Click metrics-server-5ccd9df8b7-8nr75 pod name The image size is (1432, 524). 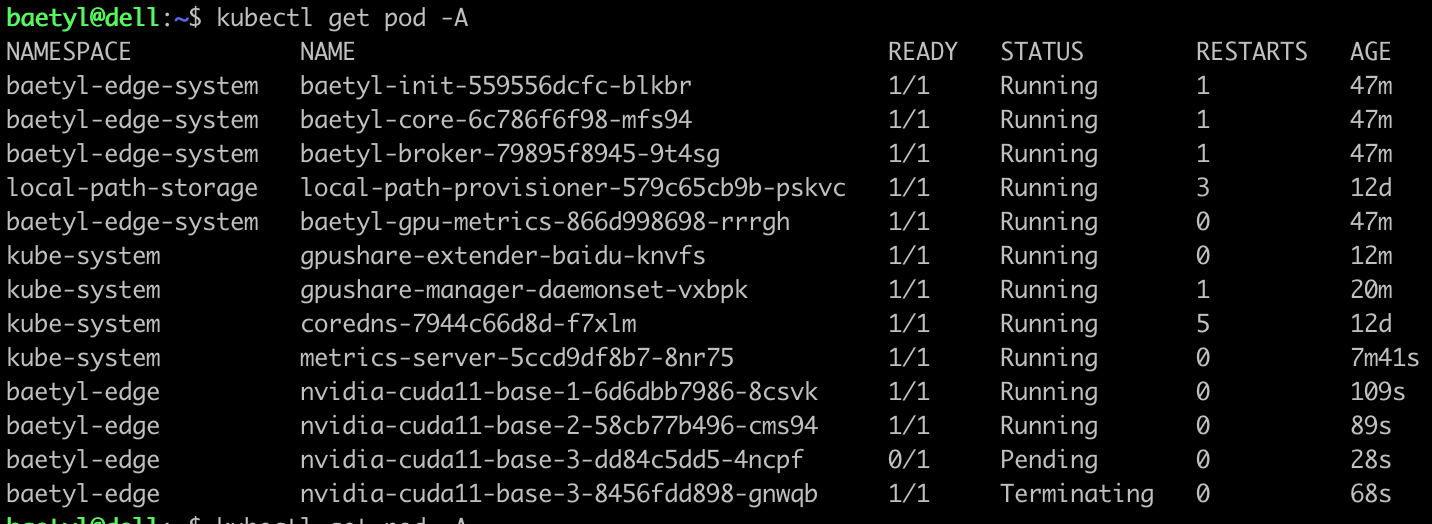click(516, 358)
